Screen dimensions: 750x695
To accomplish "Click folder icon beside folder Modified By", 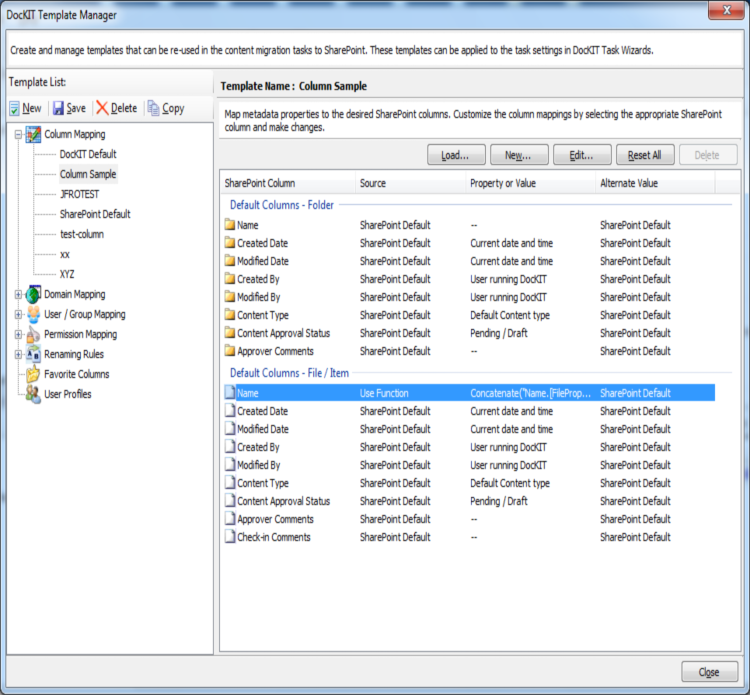I will [x=230, y=297].
